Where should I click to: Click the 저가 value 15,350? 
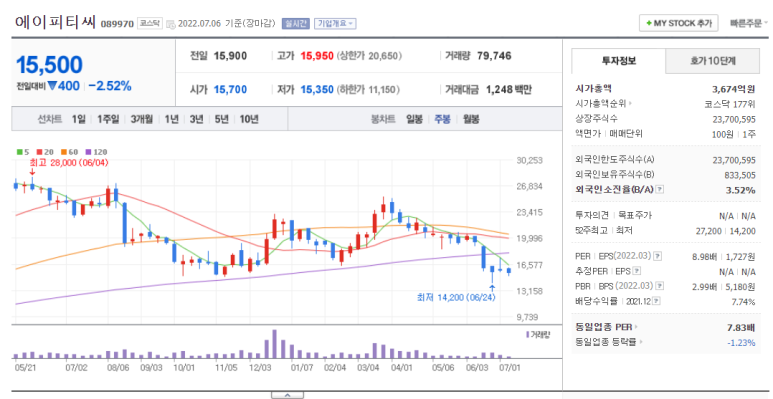click(x=317, y=90)
